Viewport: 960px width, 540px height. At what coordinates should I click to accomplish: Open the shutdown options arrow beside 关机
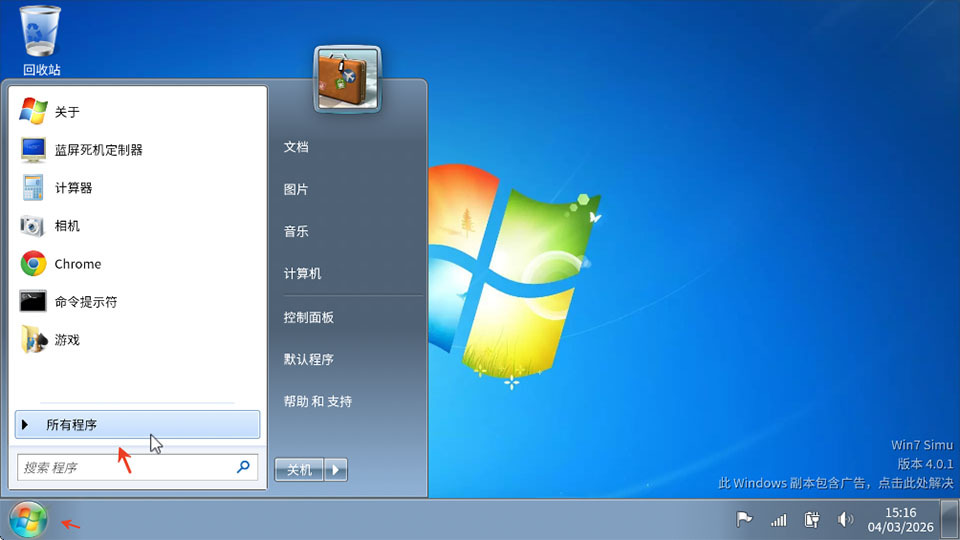pyautogui.click(x=336, y=470)
